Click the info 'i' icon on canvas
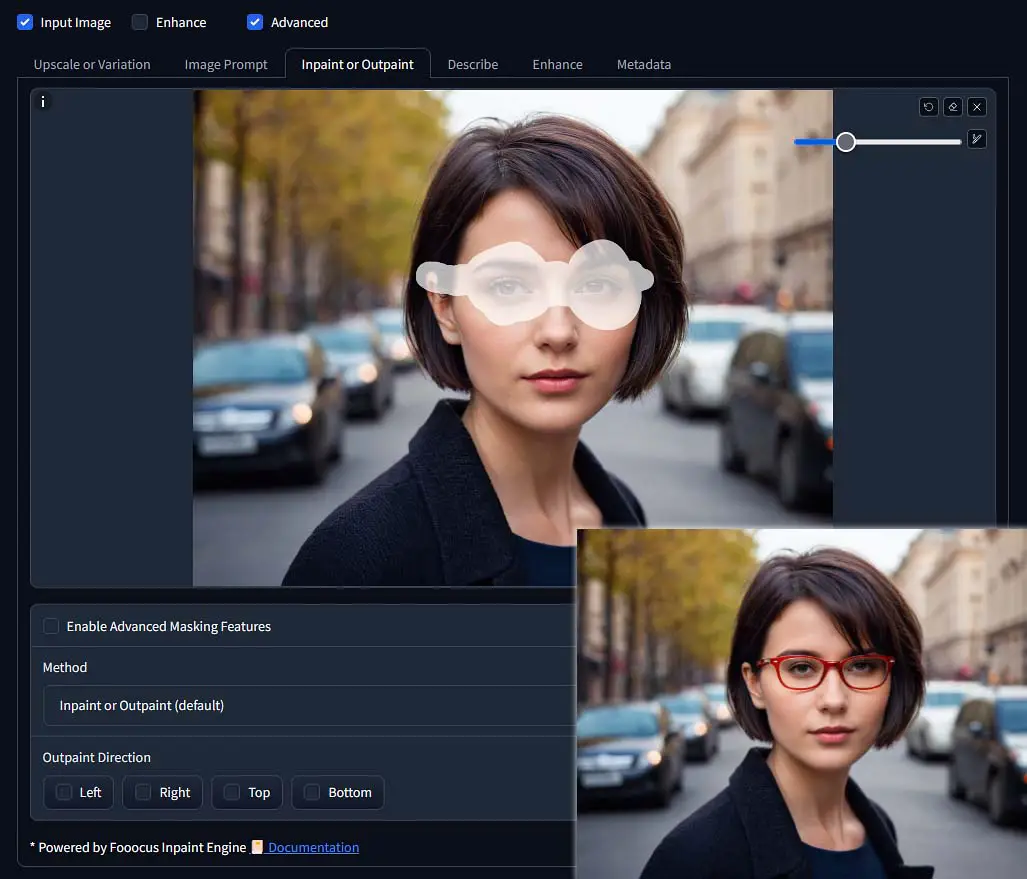 pos(43,102)
